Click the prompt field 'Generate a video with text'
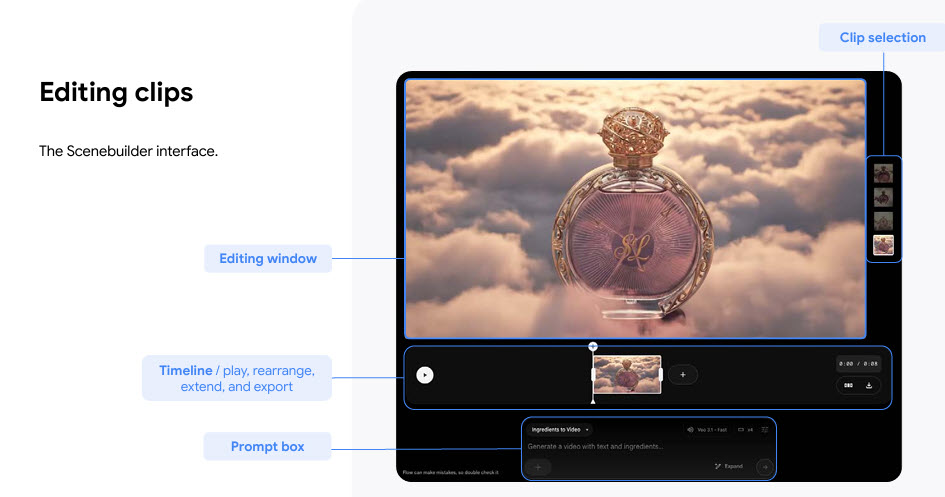This screenshot has height=497, width=945. (600, 446)
